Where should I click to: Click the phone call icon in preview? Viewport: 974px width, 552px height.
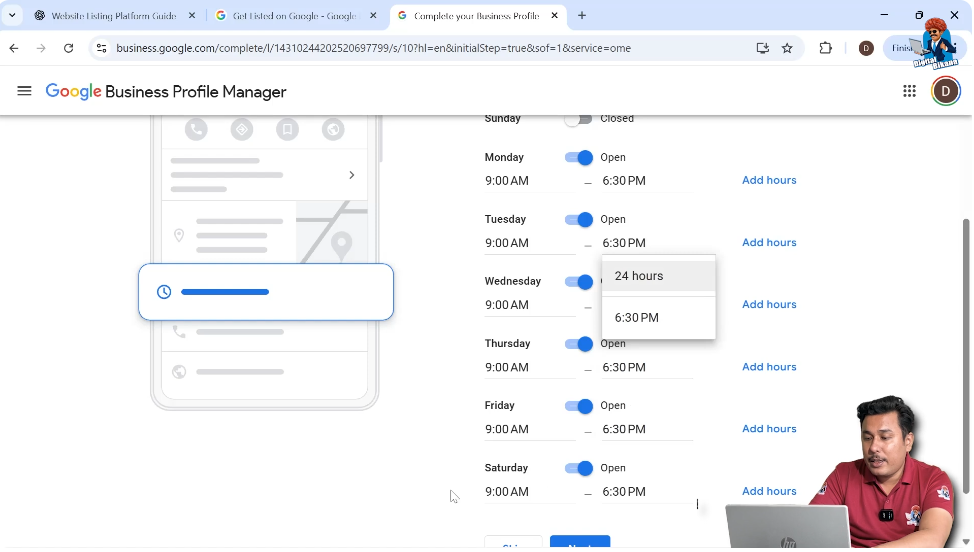point(196,129)
